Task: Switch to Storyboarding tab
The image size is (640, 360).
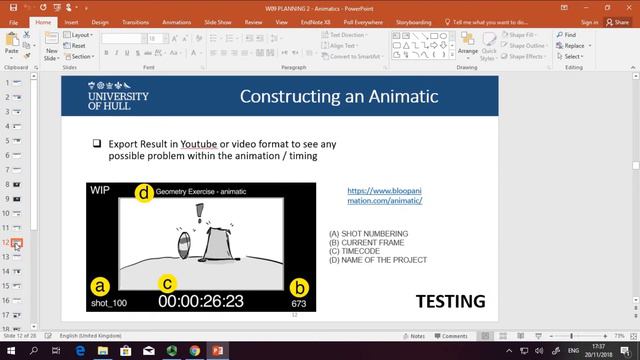Action: [413, 22]
